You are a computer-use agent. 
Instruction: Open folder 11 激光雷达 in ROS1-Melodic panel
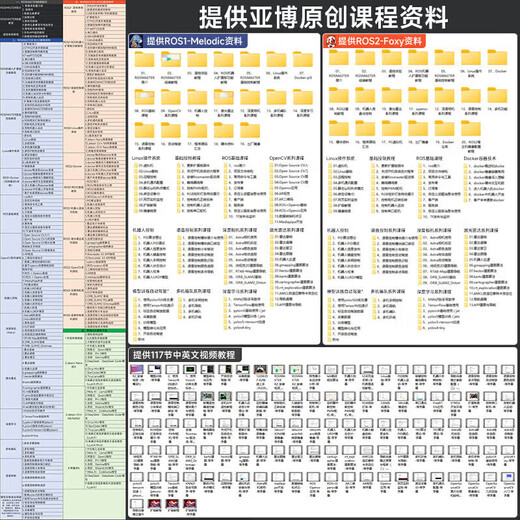click(x=223, y=97)
